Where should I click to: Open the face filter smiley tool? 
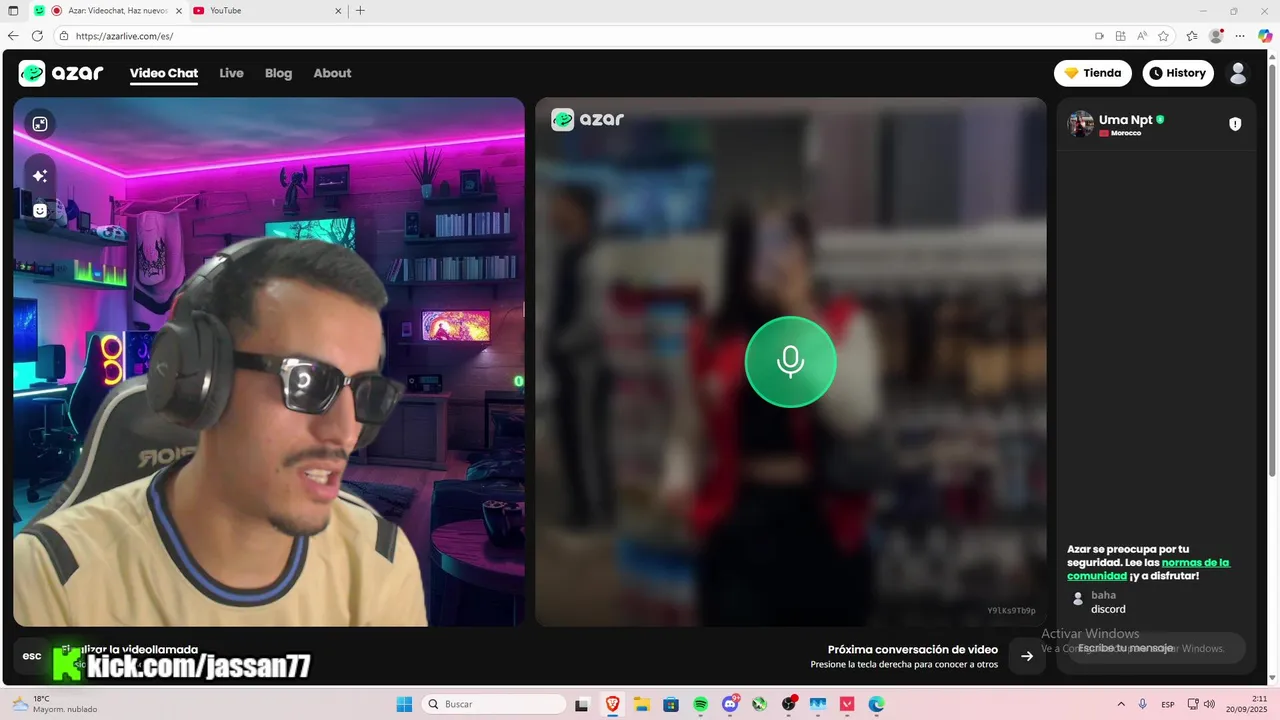point(40,210)
